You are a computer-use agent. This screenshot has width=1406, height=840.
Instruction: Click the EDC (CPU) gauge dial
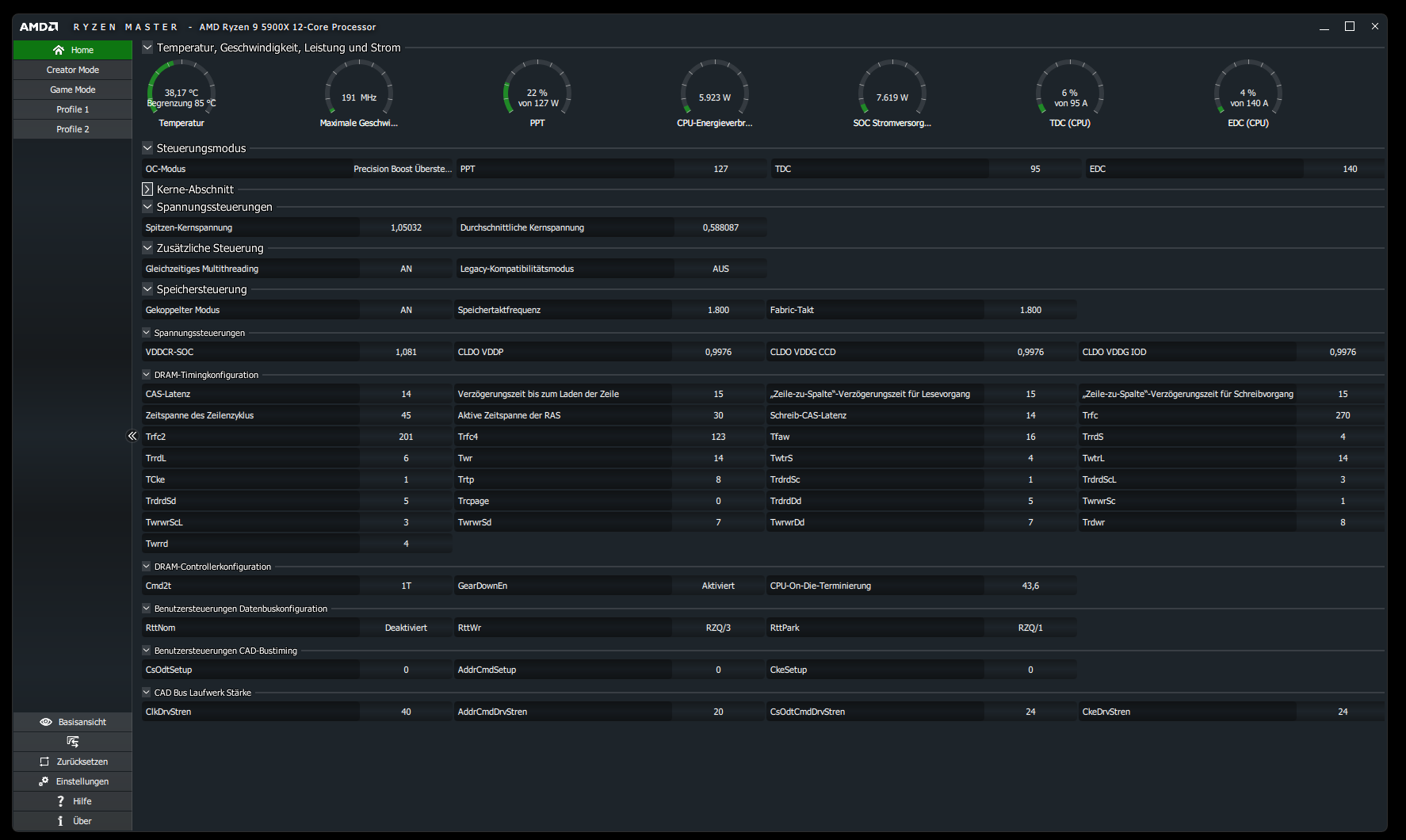(1248, 88)
